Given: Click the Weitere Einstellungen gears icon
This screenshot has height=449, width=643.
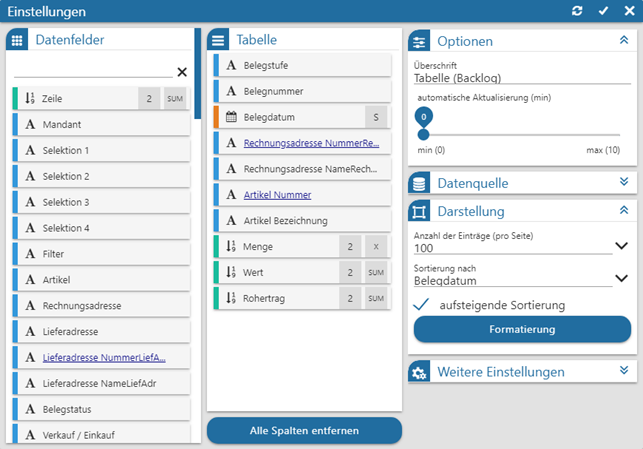Looking at the screenshot, I should pyautogui.click(x=420, y=372).
